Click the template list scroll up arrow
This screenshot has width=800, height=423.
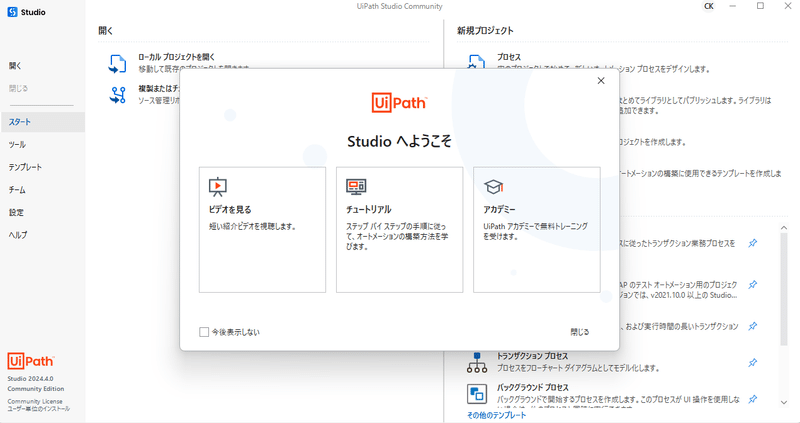(784, 228)
